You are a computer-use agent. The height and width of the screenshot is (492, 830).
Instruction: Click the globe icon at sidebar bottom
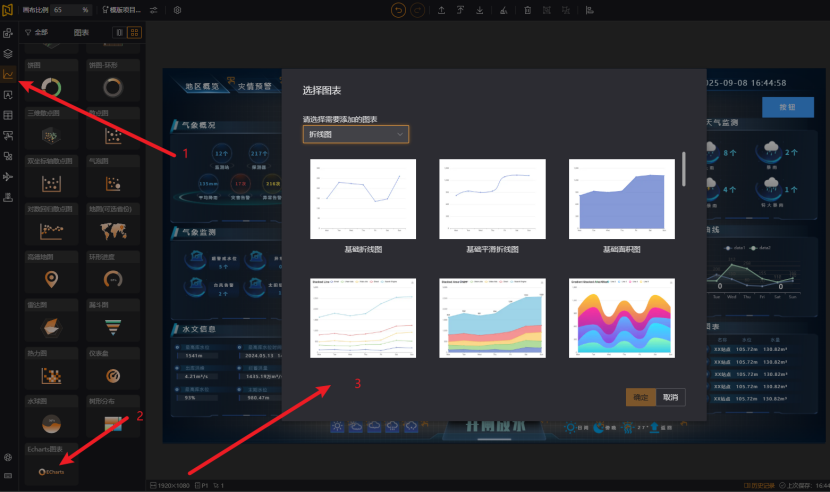[x=8, y=457]
